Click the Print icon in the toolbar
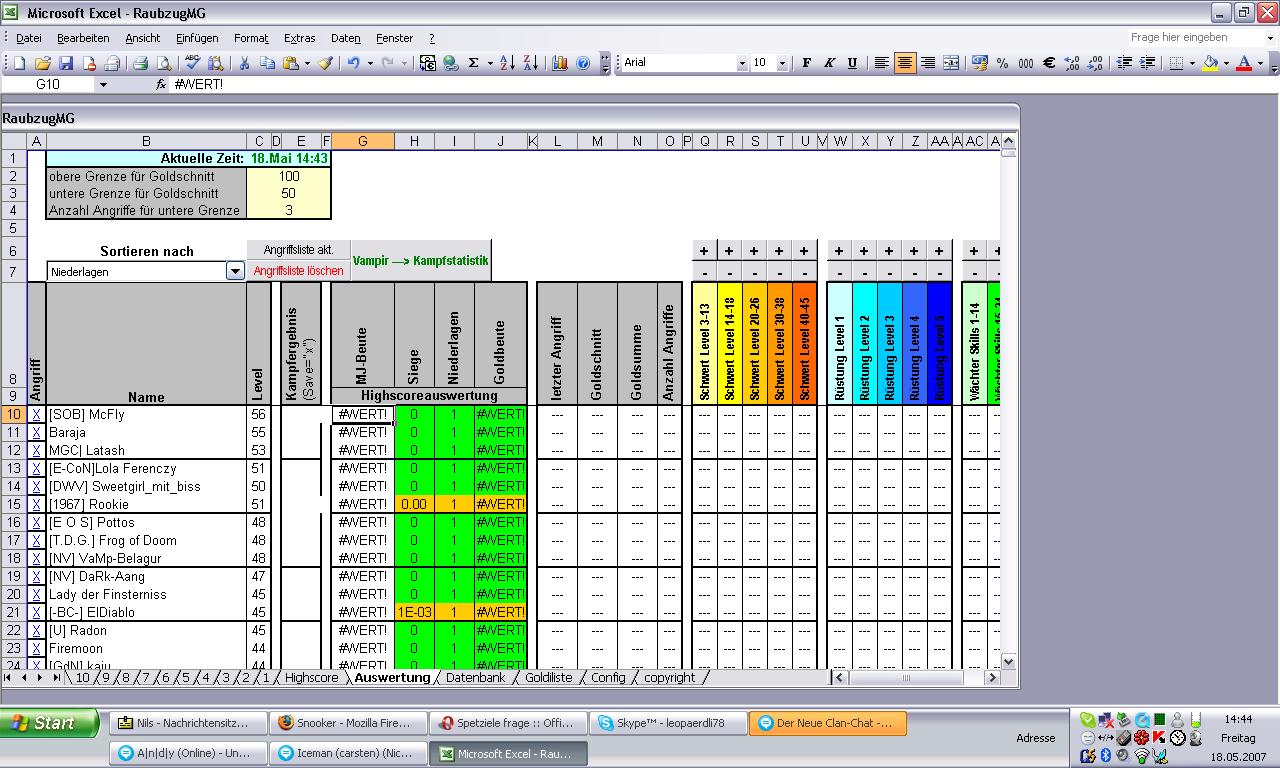Screen dimensions: 1280x768 [x=141, y=63]
